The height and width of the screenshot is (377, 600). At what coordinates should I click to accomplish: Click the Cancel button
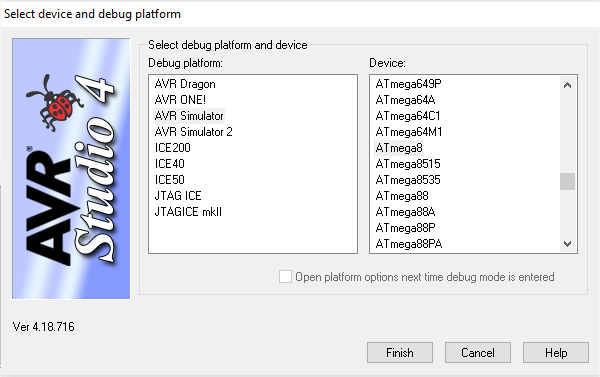click(478, 353)
